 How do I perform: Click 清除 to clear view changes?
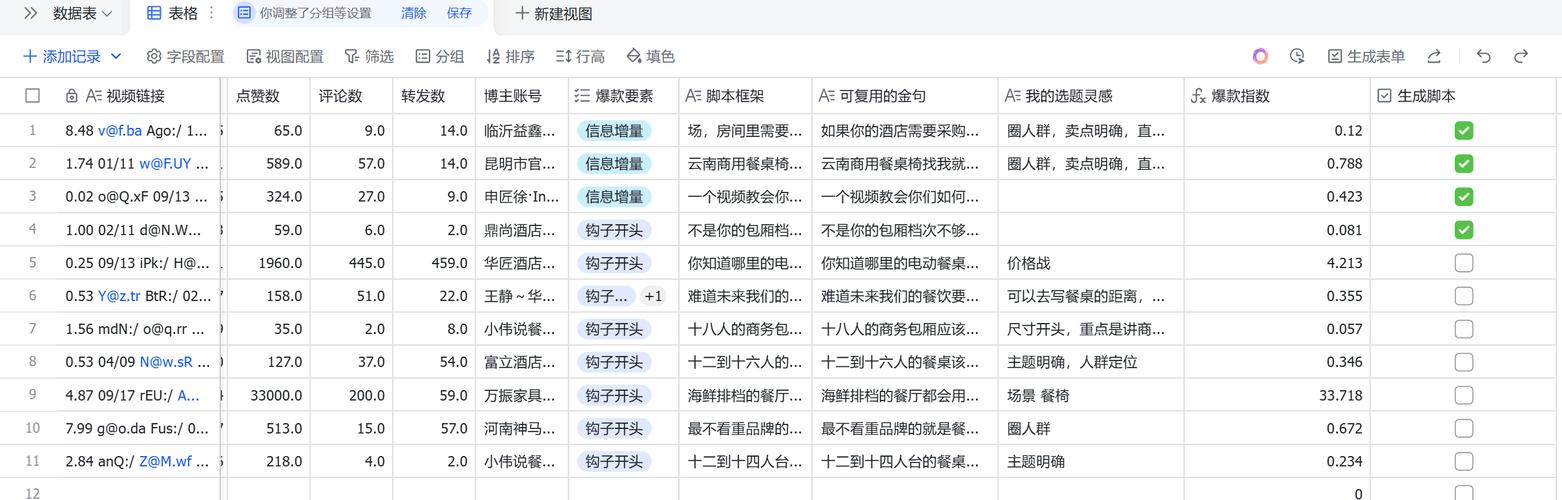(x=413, y=14)
